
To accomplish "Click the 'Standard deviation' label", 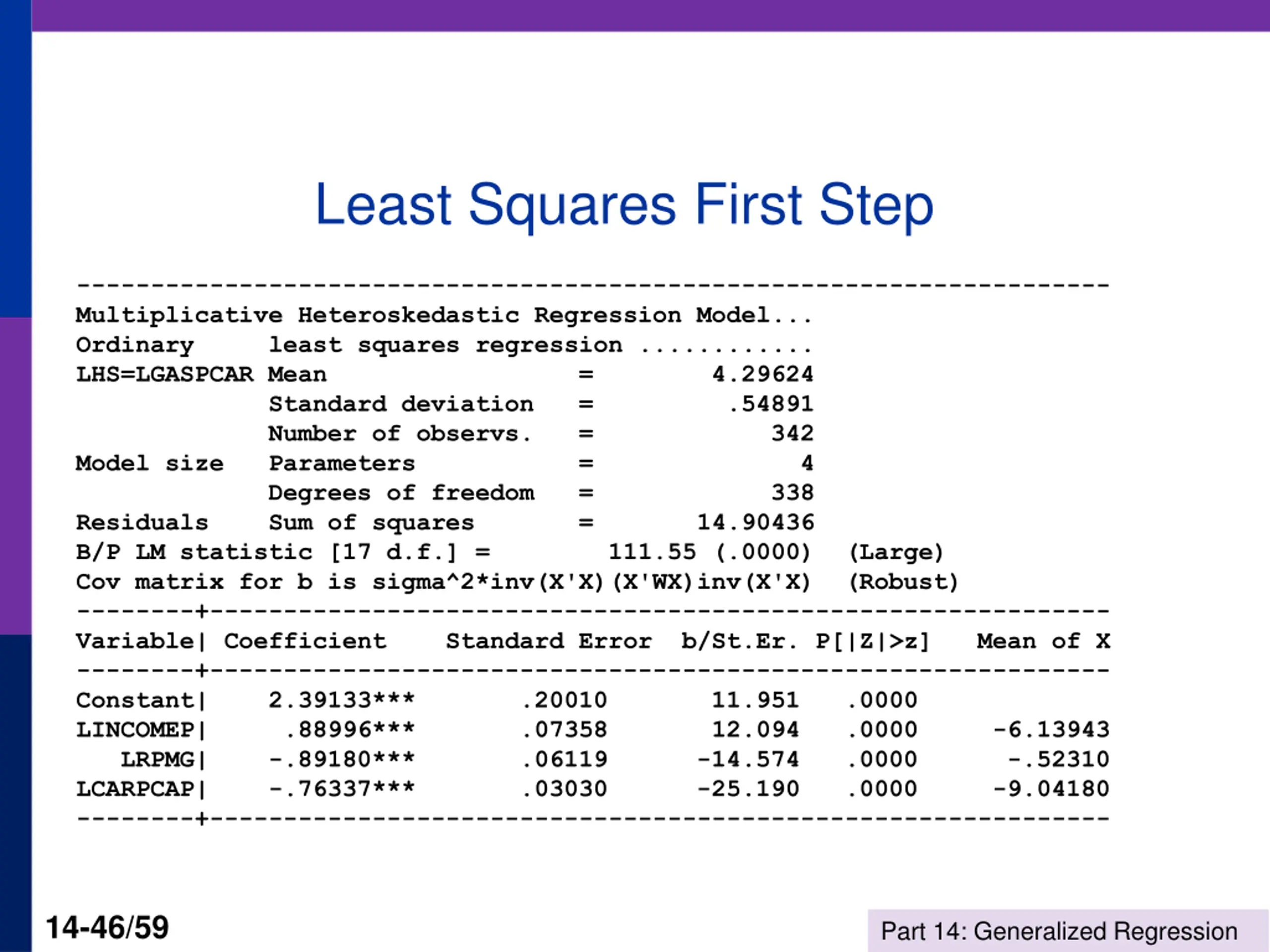I will [401, 404].
